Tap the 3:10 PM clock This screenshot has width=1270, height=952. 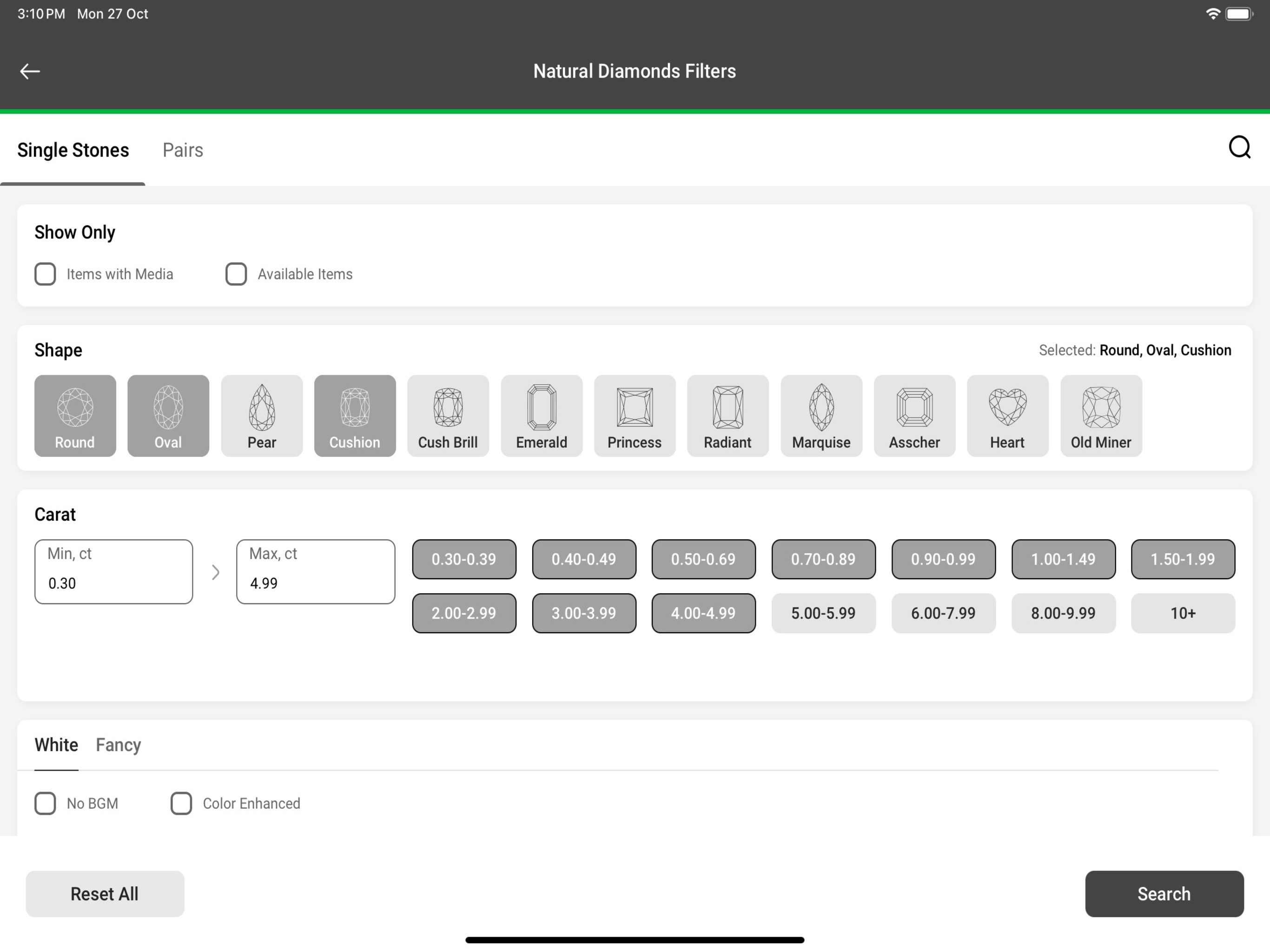[x=41, y=14]
